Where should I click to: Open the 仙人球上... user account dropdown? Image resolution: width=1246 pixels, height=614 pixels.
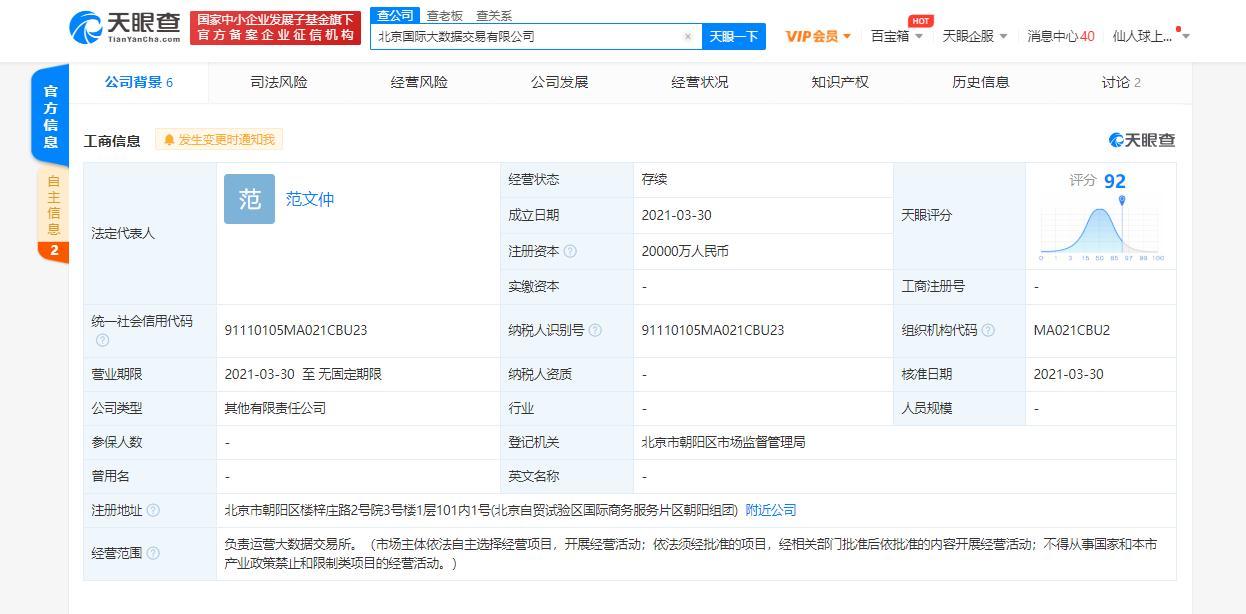click(x=1151, y=36)
